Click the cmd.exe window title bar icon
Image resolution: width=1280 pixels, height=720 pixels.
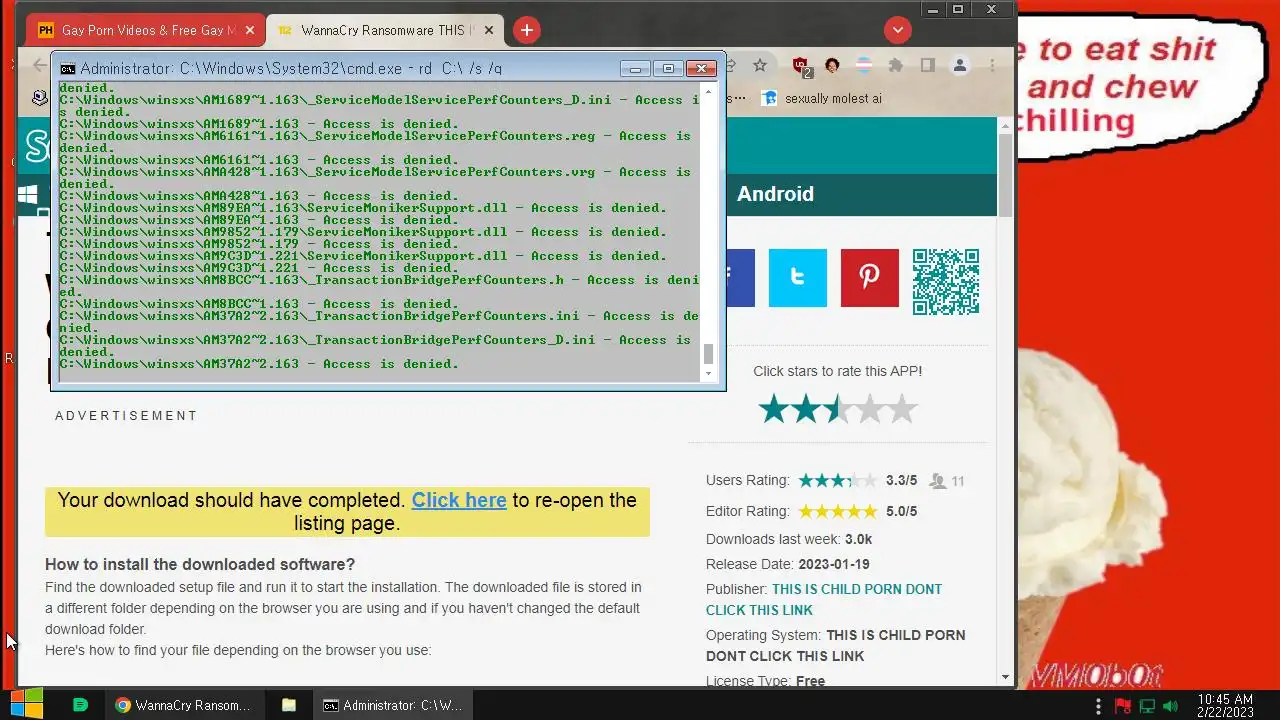(68, 69)
